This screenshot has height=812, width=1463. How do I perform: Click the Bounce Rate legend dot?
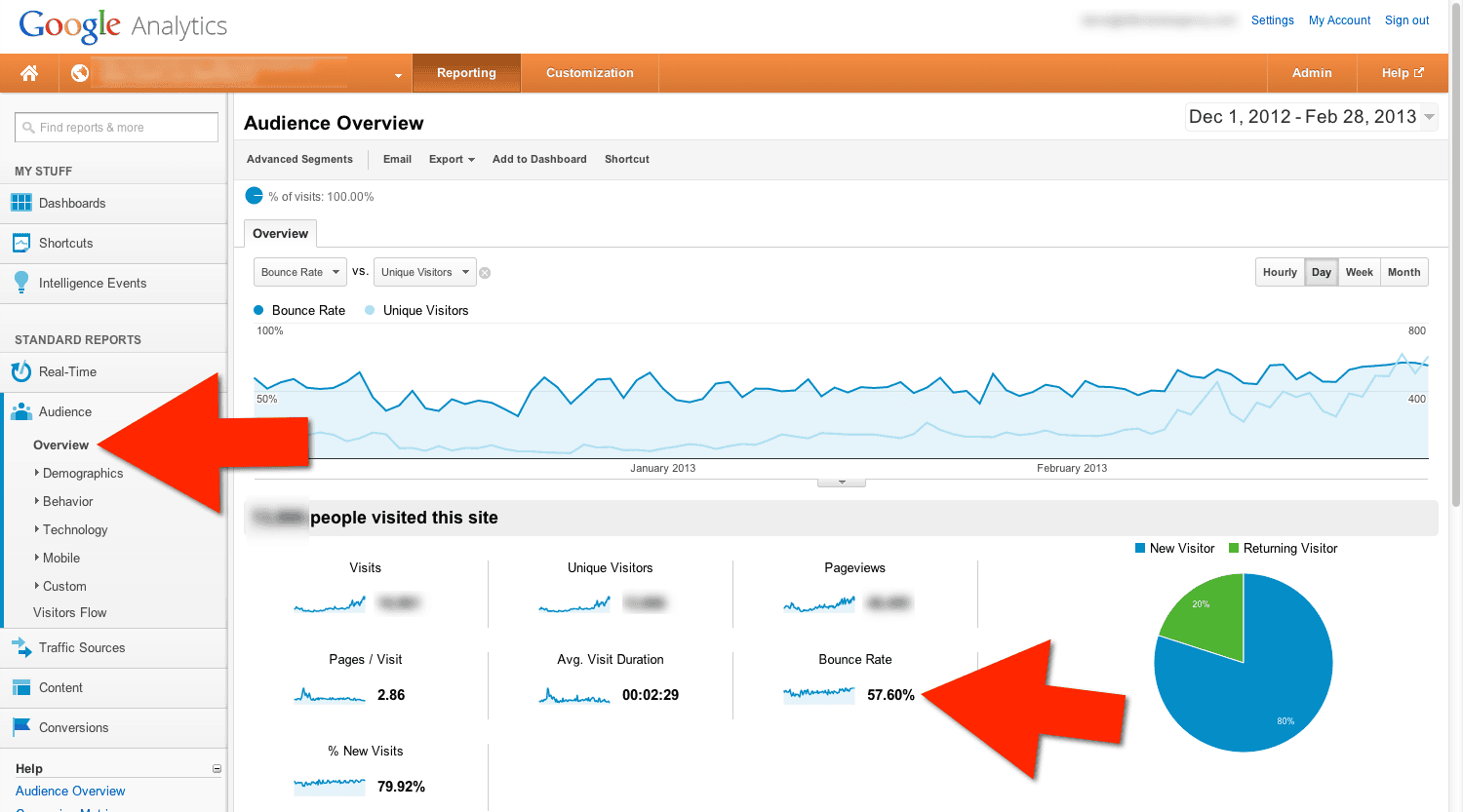coord(258,310)
